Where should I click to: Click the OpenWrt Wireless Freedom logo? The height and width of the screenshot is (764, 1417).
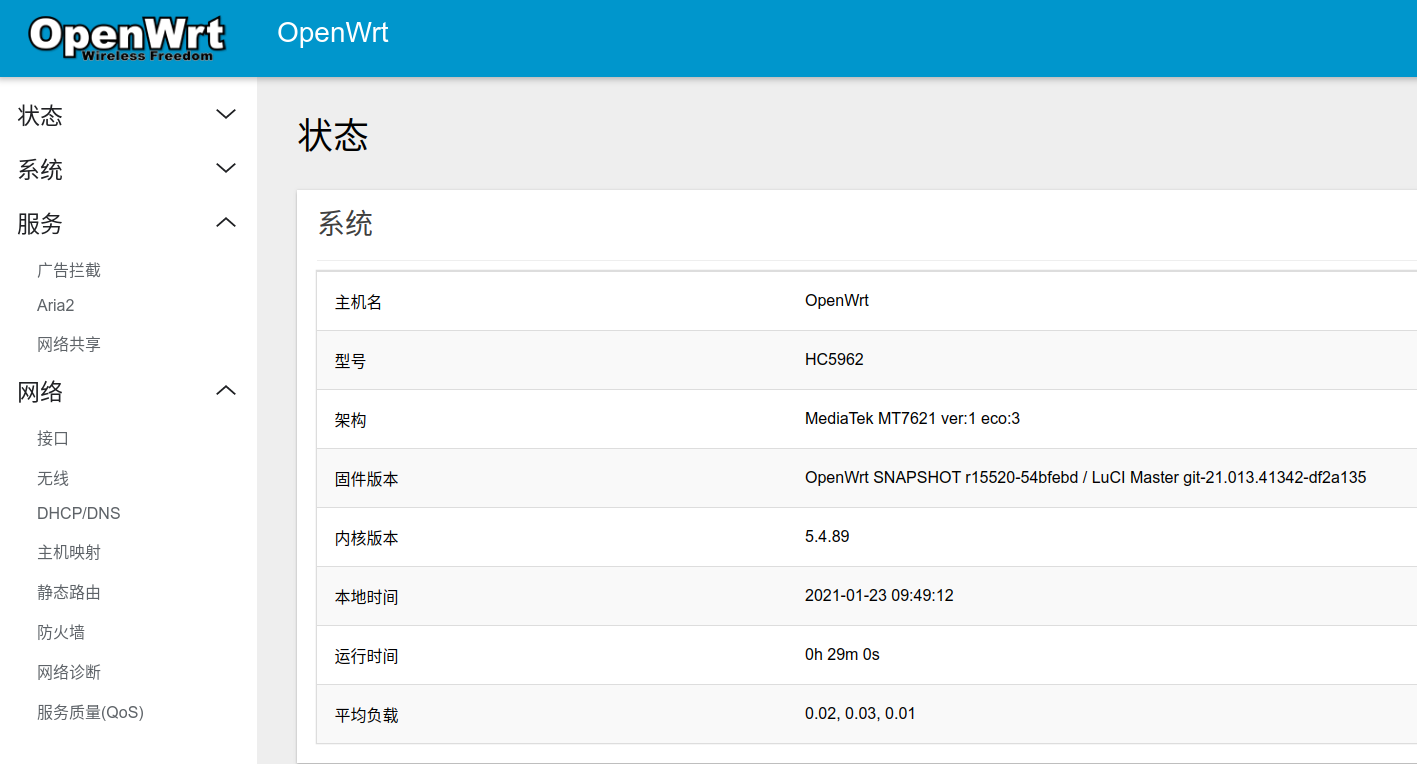126,38
